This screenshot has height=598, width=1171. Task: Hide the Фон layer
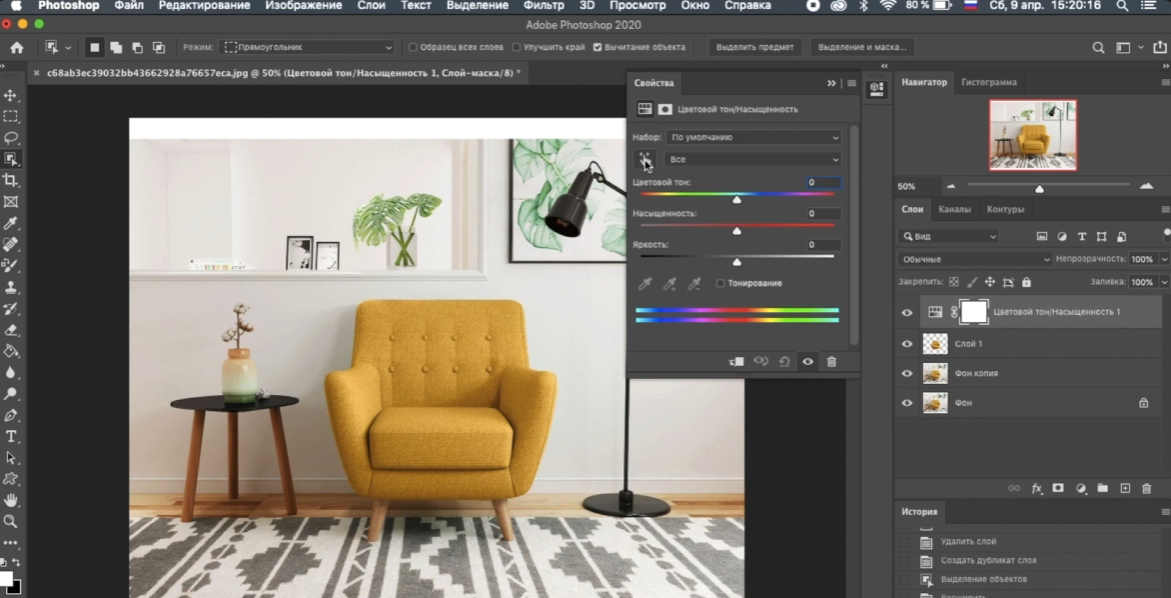pos(907,403)
